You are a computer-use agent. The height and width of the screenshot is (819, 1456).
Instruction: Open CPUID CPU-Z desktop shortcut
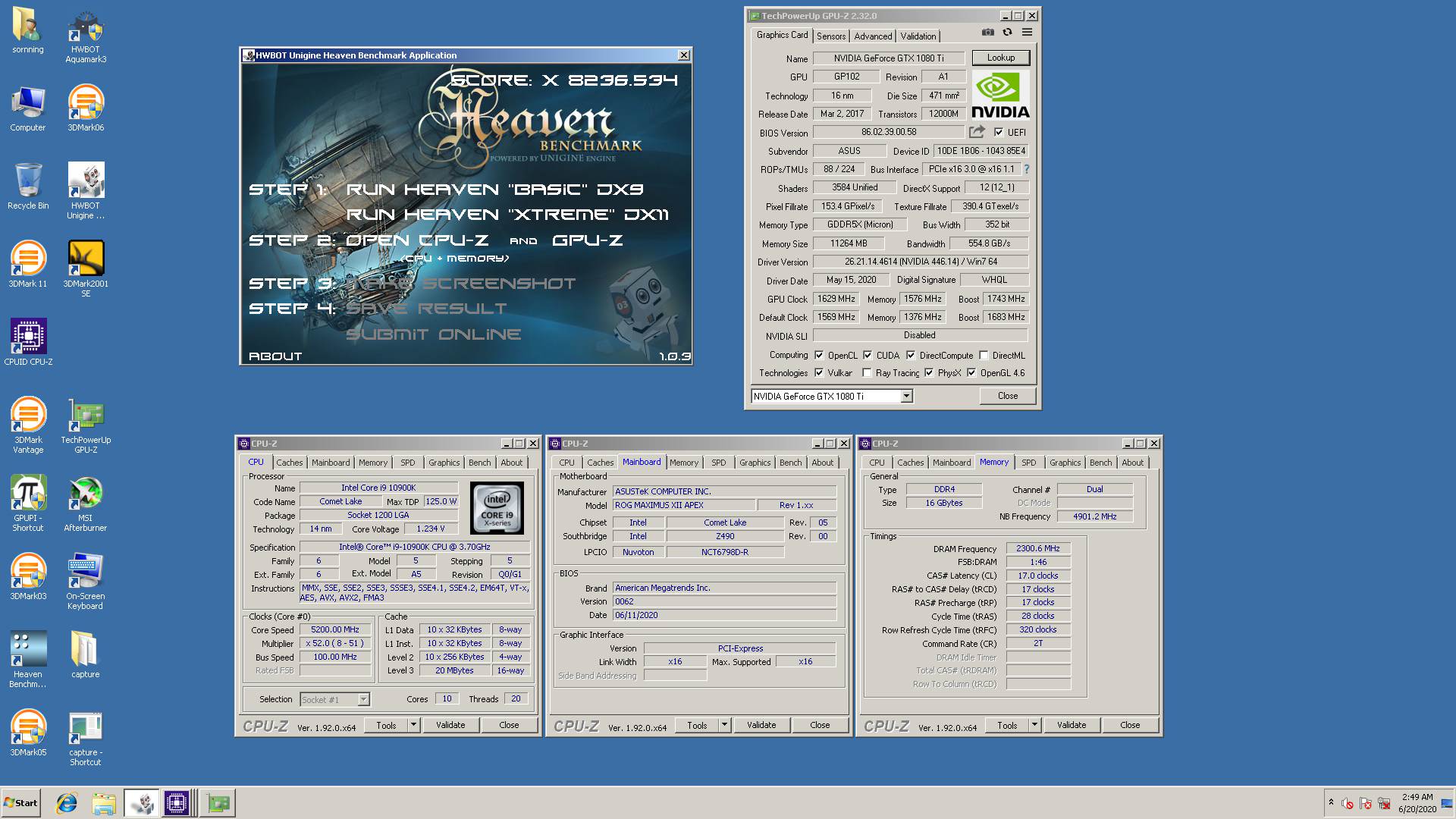tap(28, 343)
